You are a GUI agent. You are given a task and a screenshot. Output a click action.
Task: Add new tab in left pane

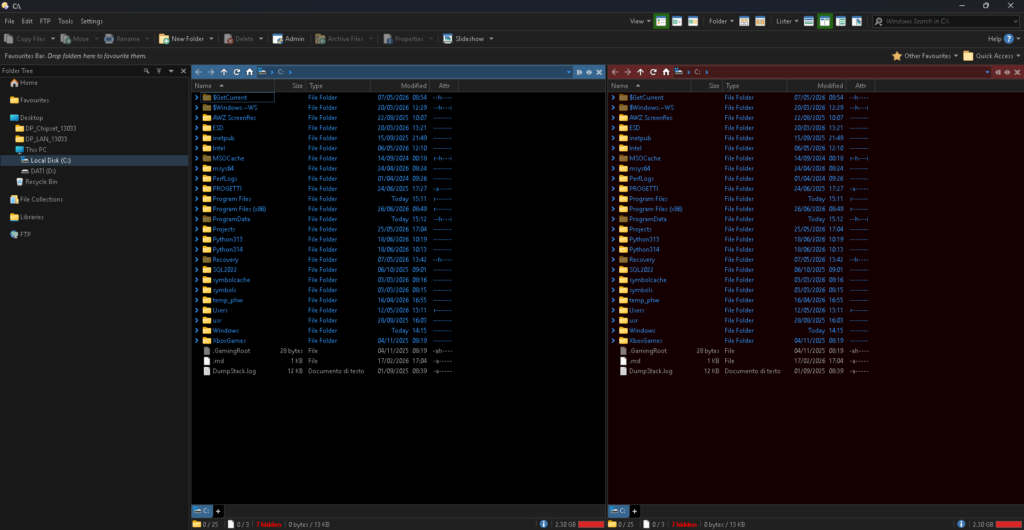[218, 511]
